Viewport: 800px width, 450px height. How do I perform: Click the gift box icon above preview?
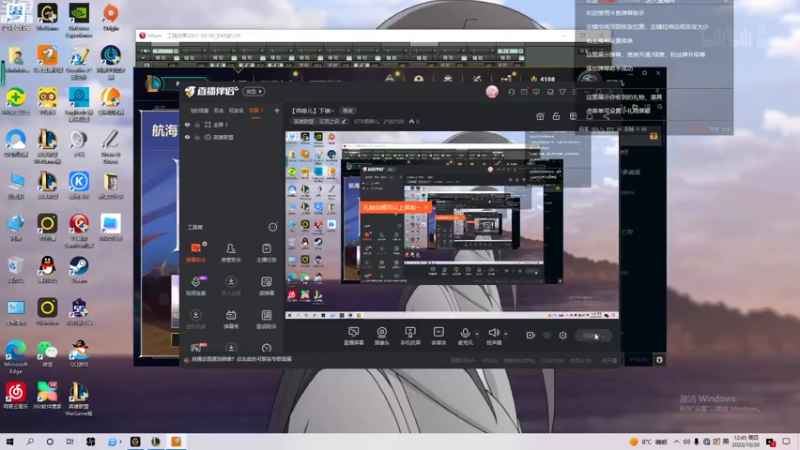click(x=540, y=116)
